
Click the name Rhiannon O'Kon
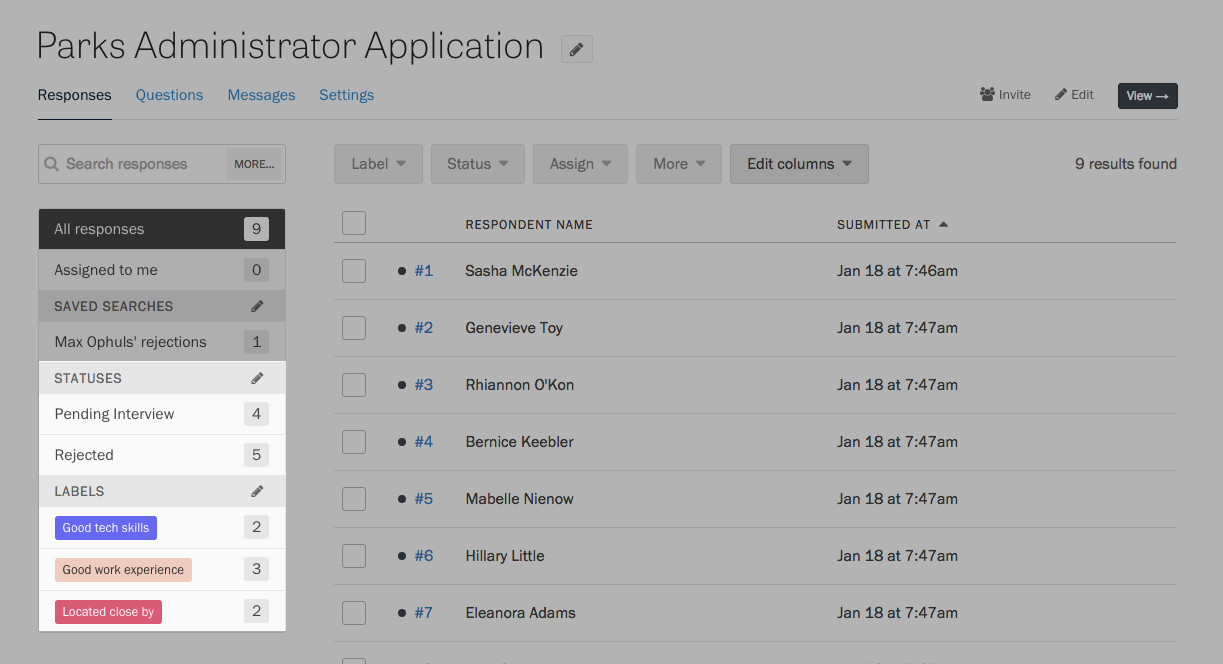(520, 385)
